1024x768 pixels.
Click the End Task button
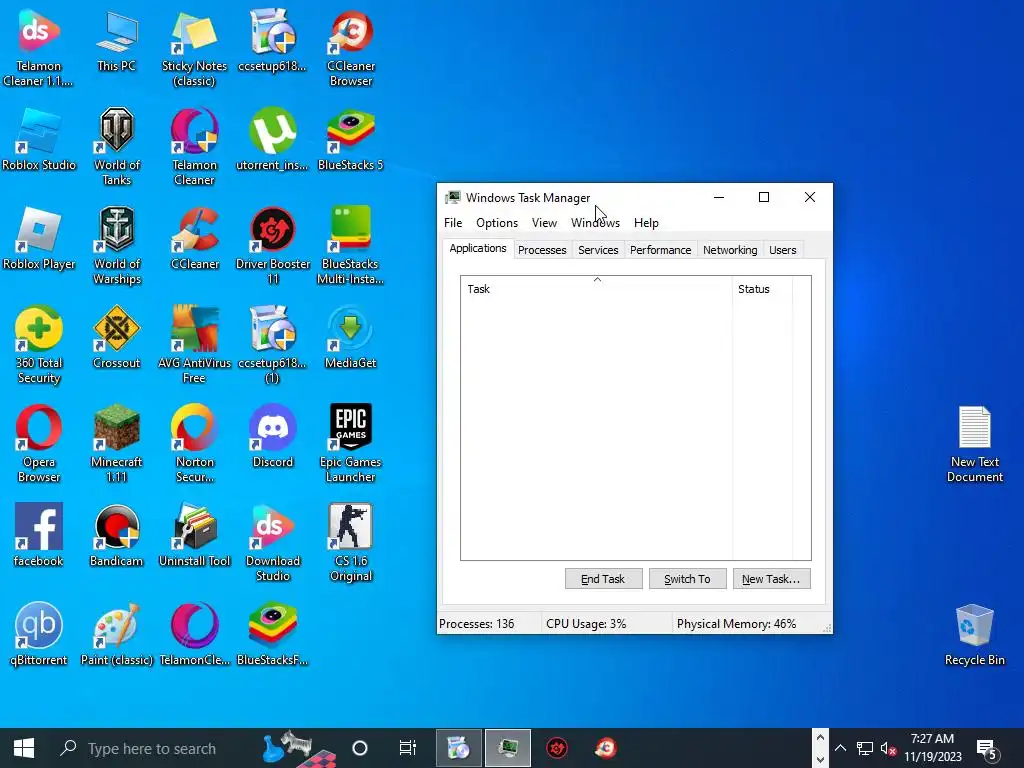pyautogui.click(x=603, y=579)
